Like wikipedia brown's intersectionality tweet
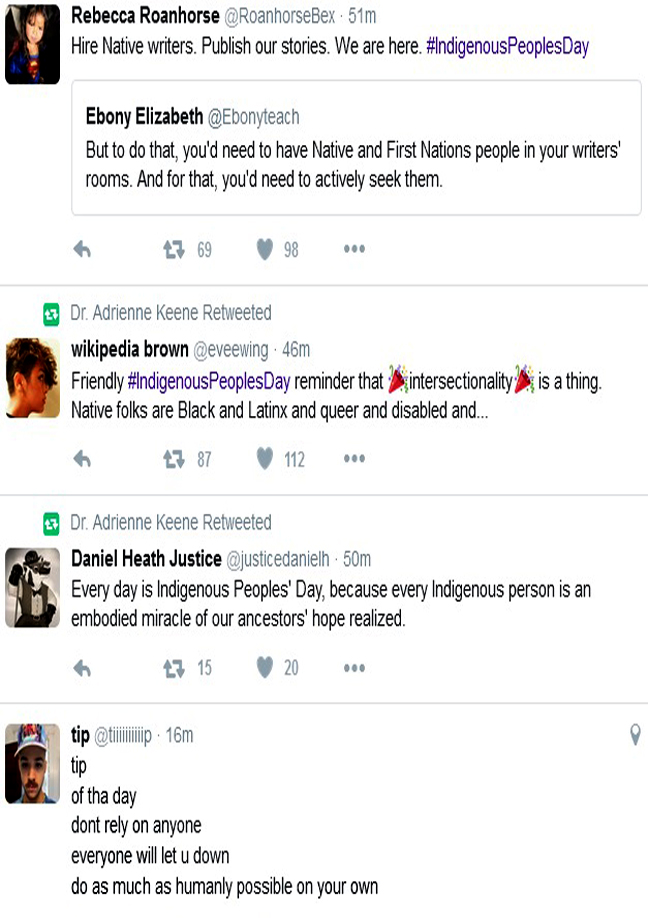The image size is (648, 918). tap(265, 459)
